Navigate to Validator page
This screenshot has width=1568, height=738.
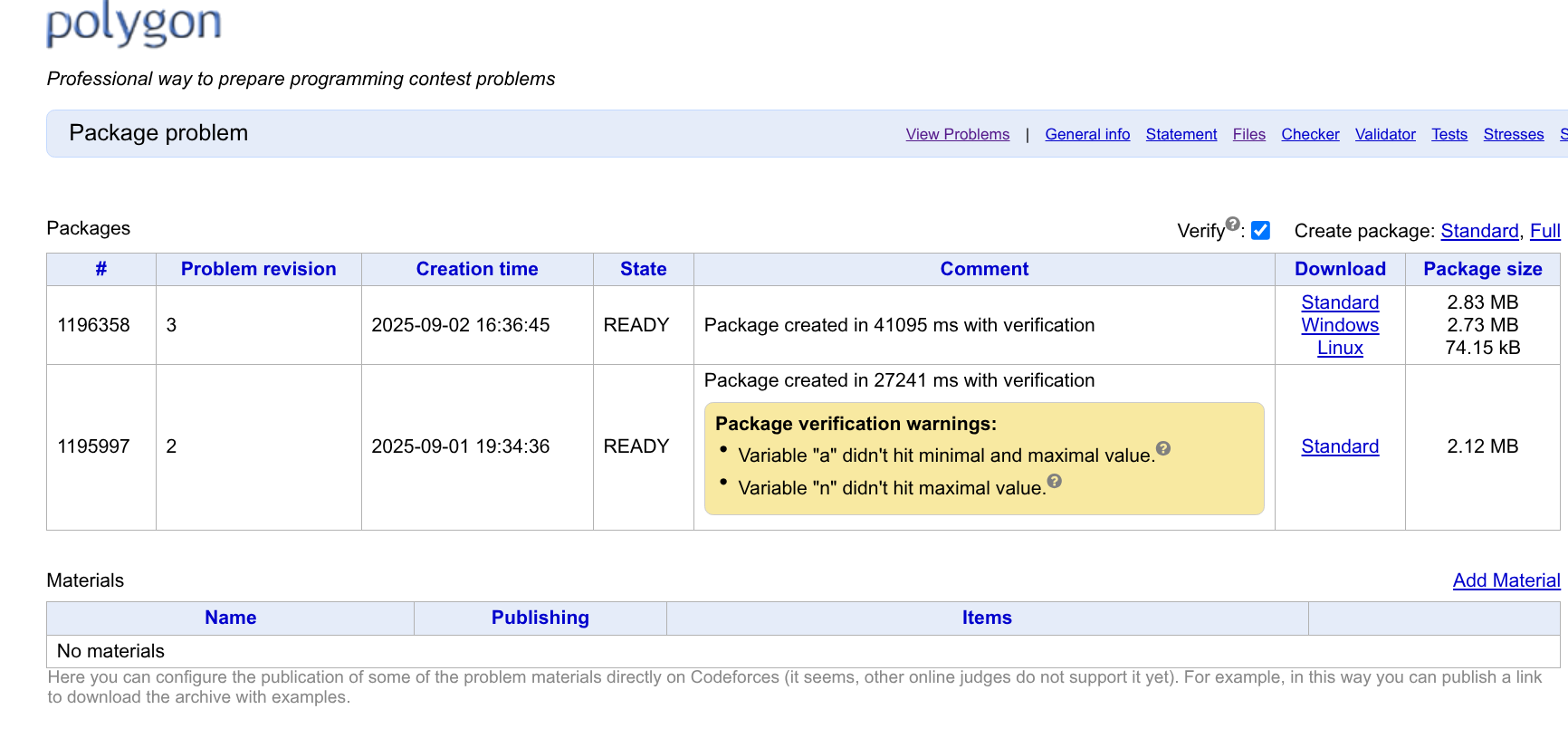point(1384,134)
